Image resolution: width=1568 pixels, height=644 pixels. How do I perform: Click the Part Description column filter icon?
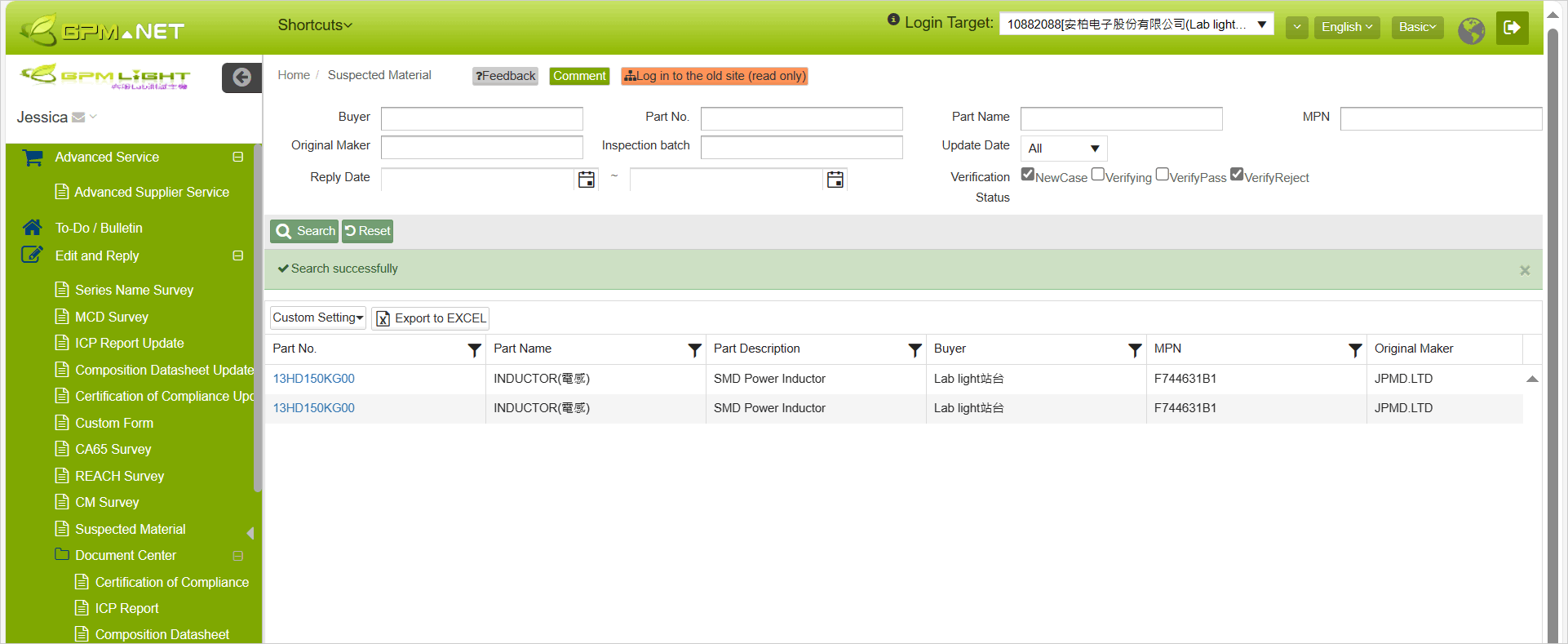(x=915, y=350)
